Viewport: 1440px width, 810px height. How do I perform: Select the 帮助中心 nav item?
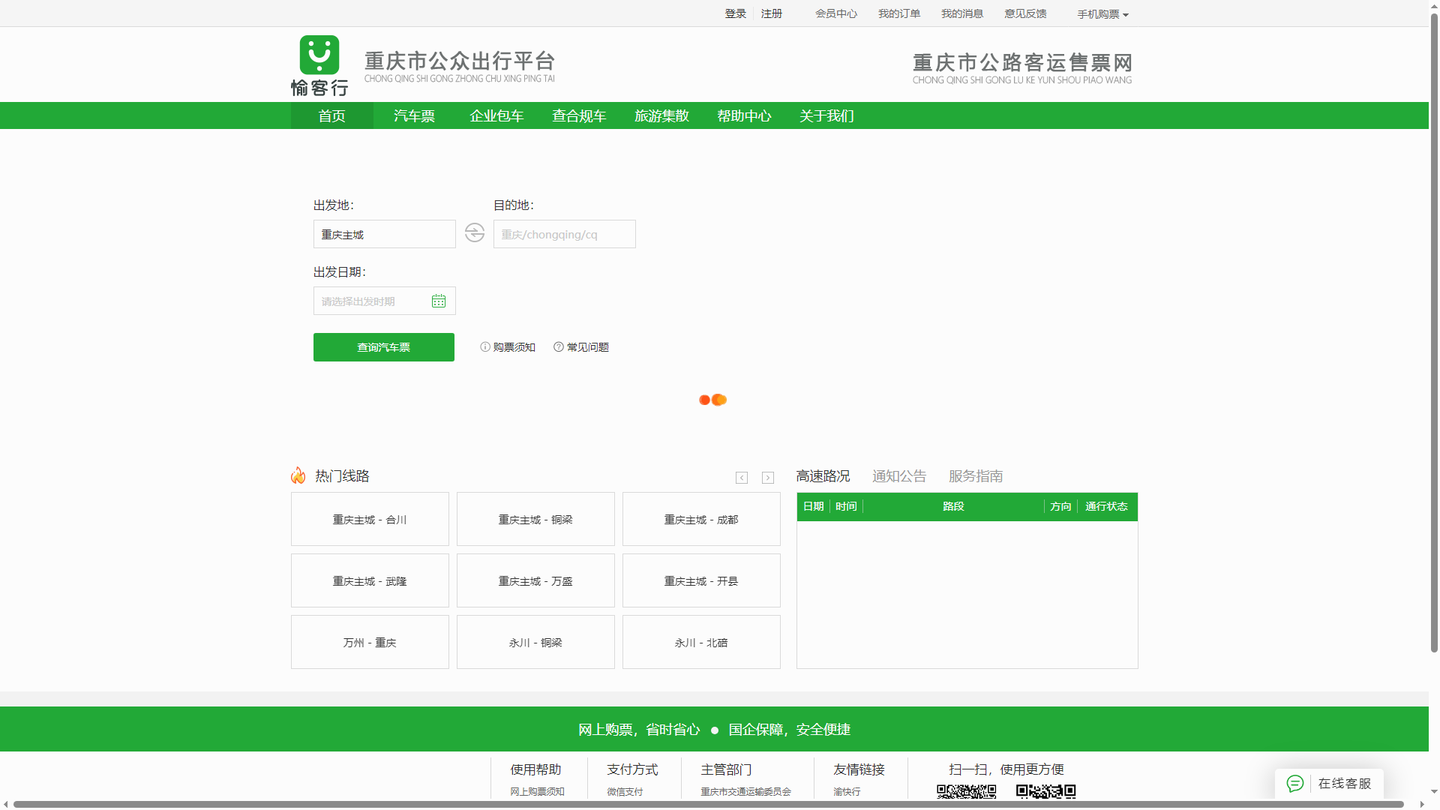tap(744, 116)
